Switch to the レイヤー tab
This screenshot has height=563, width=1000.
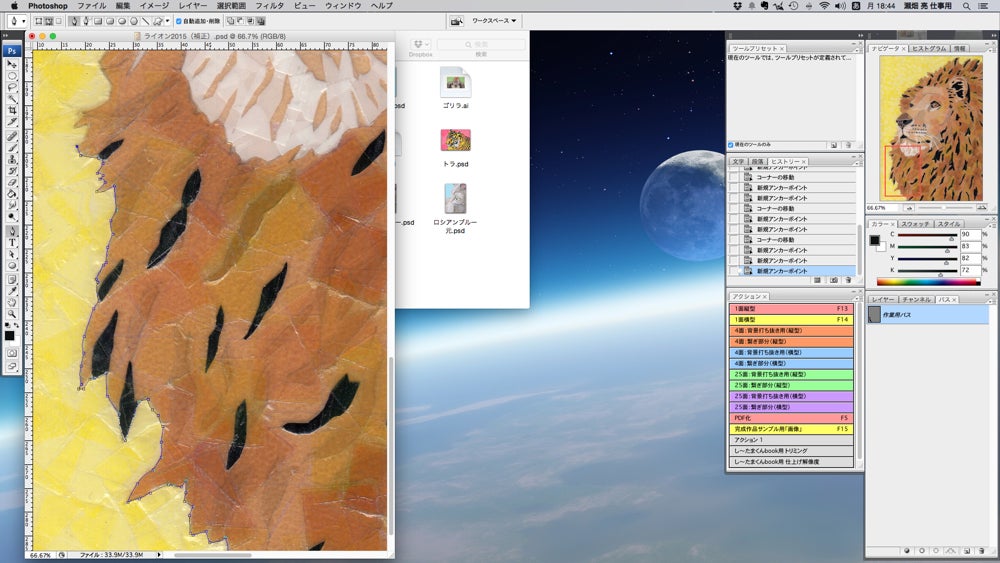pyautogui.click(x=882, y=299)
